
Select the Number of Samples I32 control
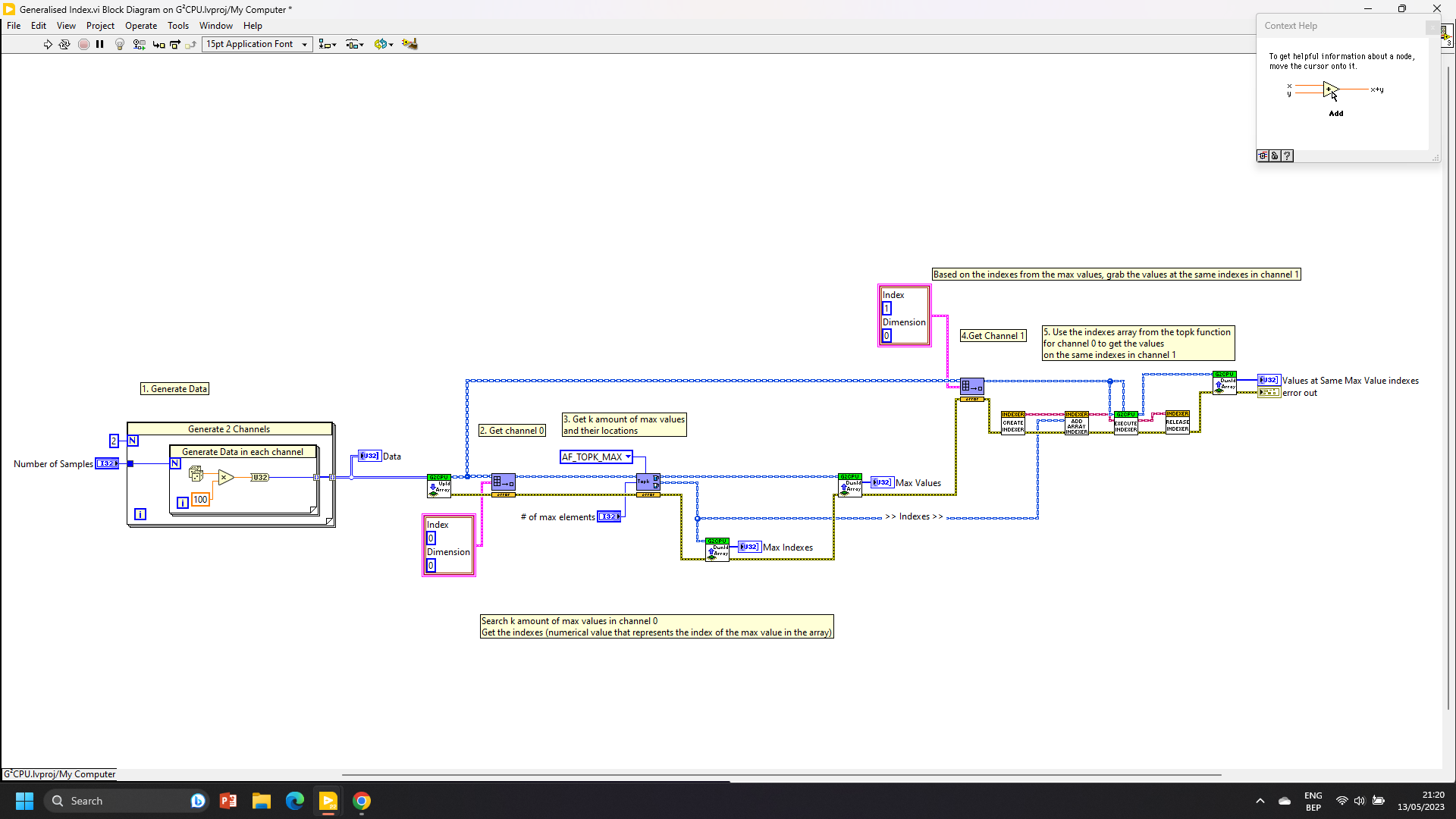[x=107, y=463]
